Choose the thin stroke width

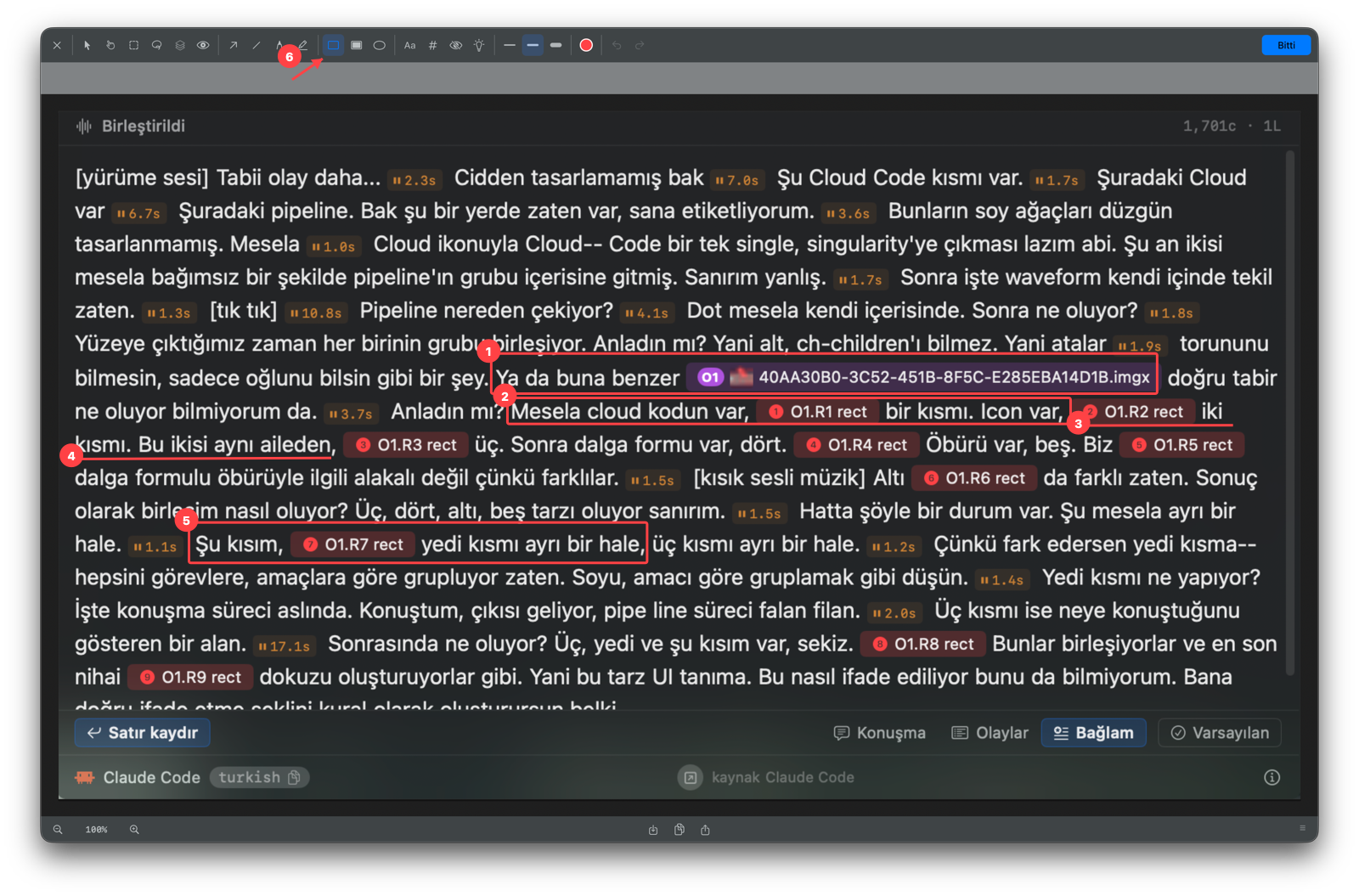[x=510, y=46]
